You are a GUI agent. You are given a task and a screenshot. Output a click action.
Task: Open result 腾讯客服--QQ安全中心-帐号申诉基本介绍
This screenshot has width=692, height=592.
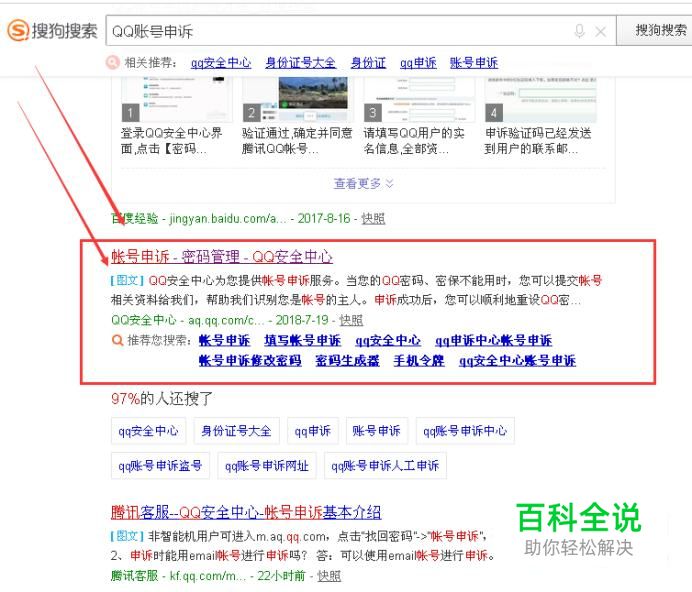coord(246,512)
